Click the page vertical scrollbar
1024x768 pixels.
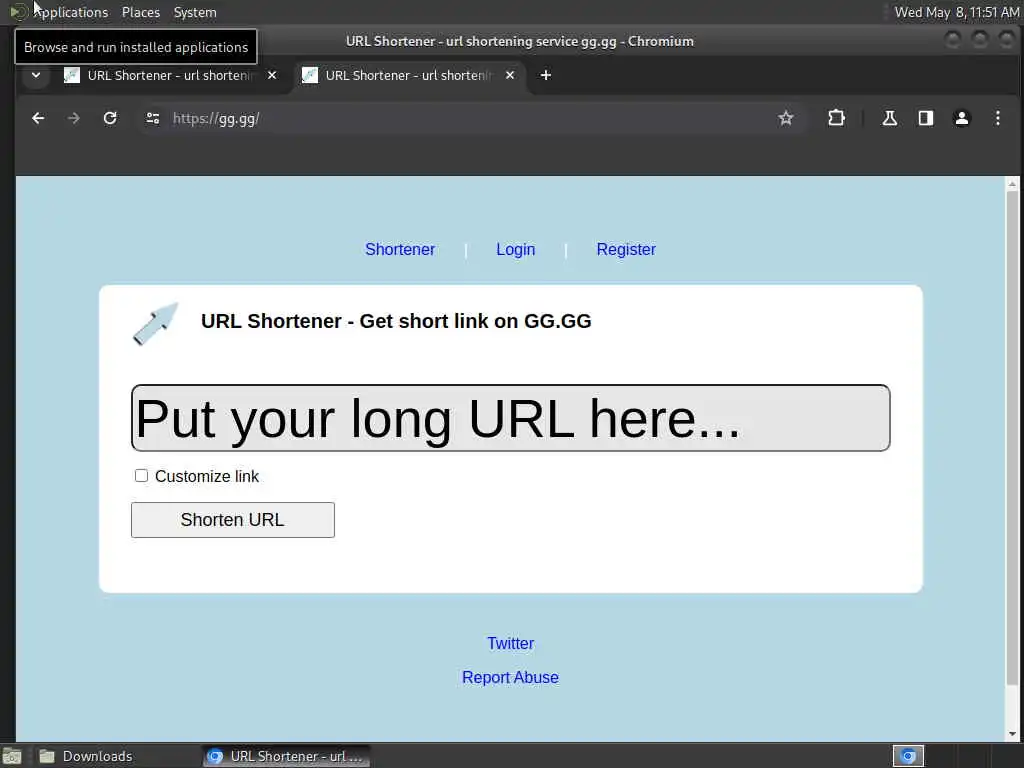(x=1012, y=438)
